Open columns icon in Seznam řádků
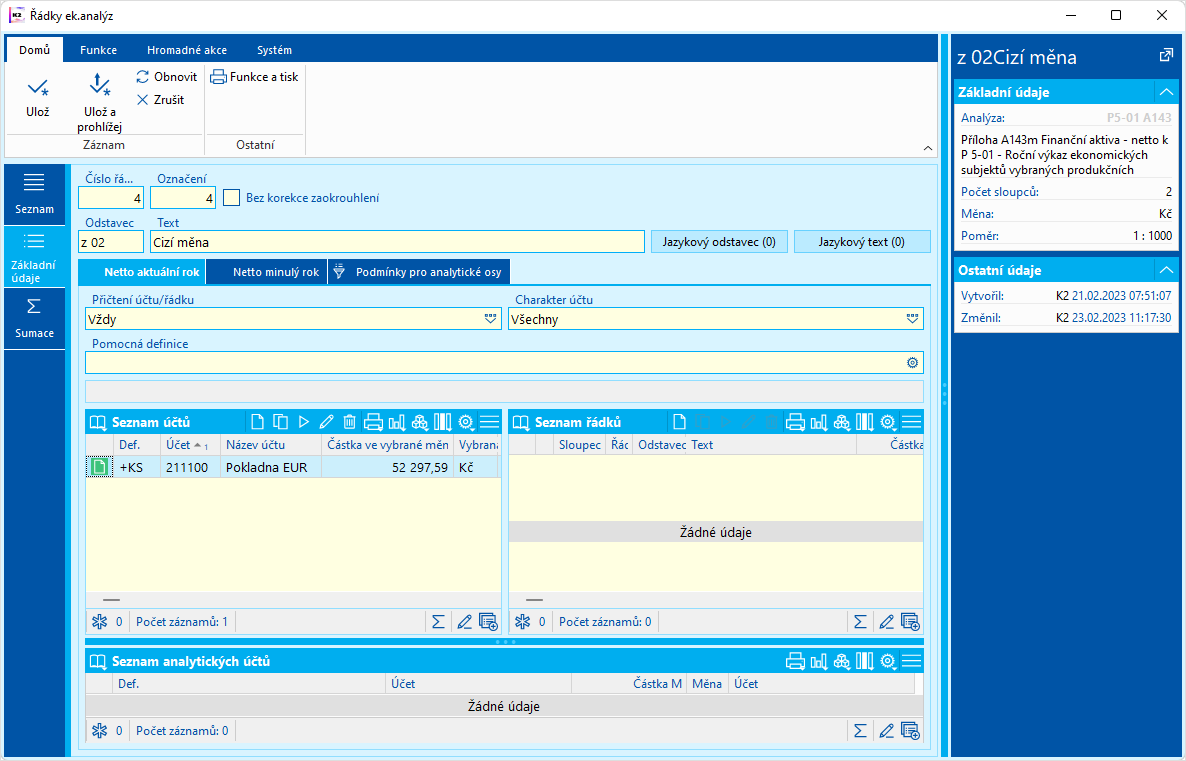 (865, 422)
